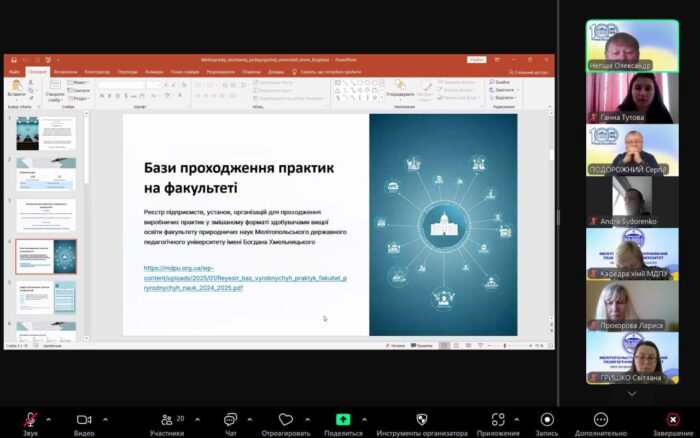Open the Участники participants panel
700x438 pixels.
click(166, 420)
